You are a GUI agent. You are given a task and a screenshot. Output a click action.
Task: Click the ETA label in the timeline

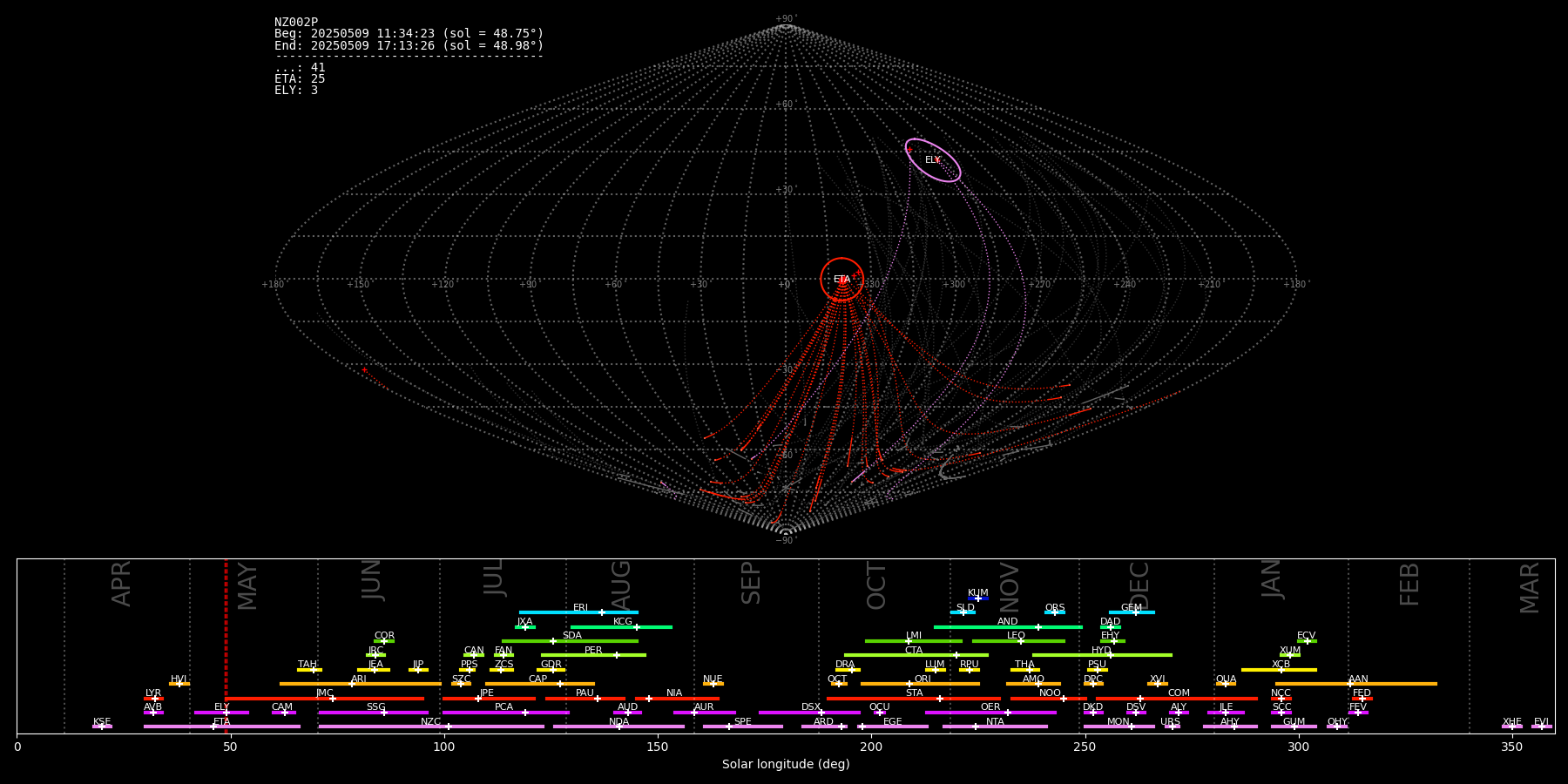click(222, 722)
